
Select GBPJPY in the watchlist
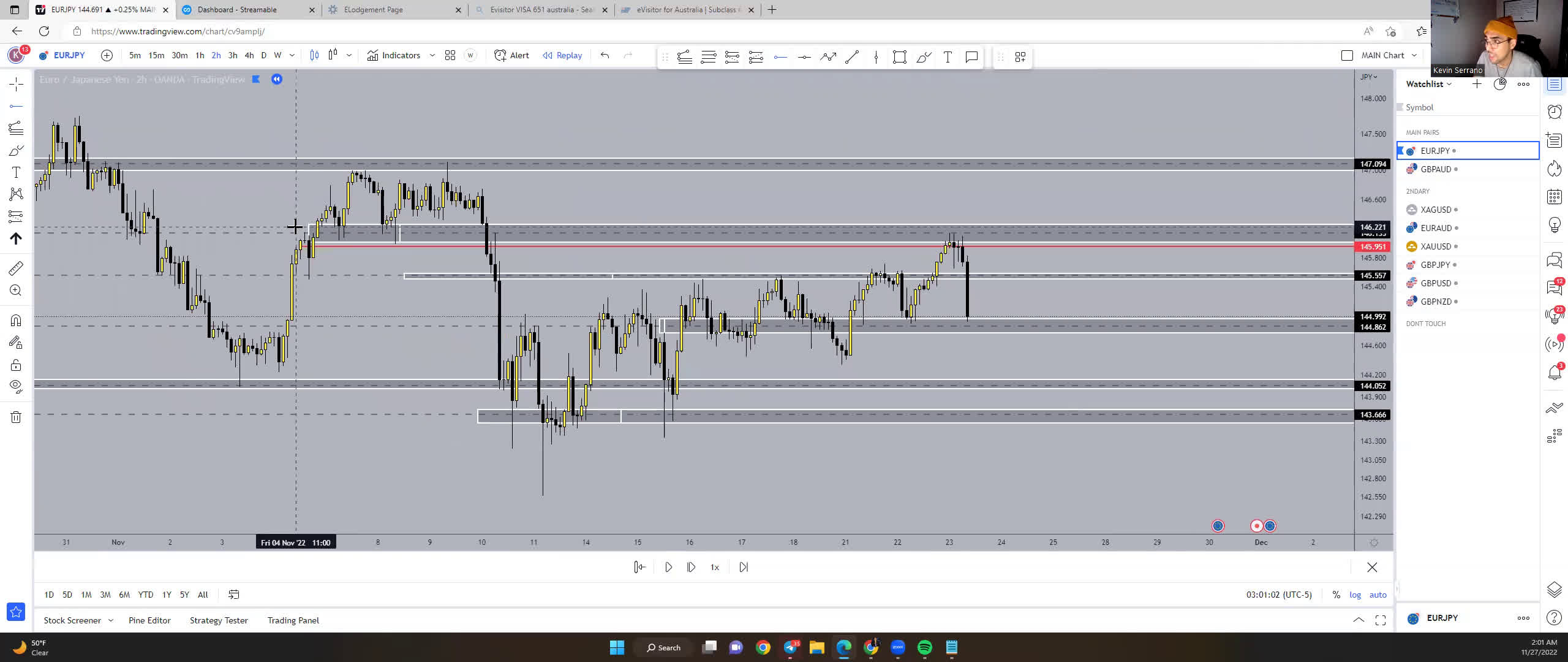click(1435, 265)
